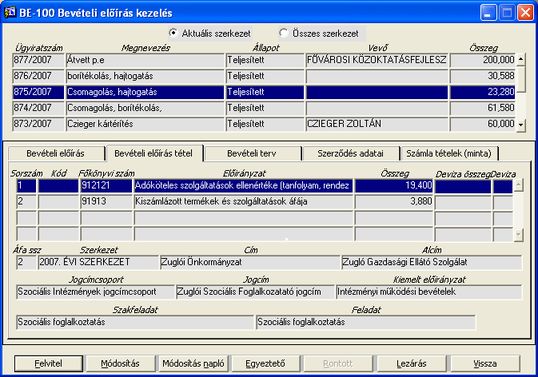Select row 874/2007 in the list
The image size is (538, 377).
pyautogui.click(x=264, y=108)
